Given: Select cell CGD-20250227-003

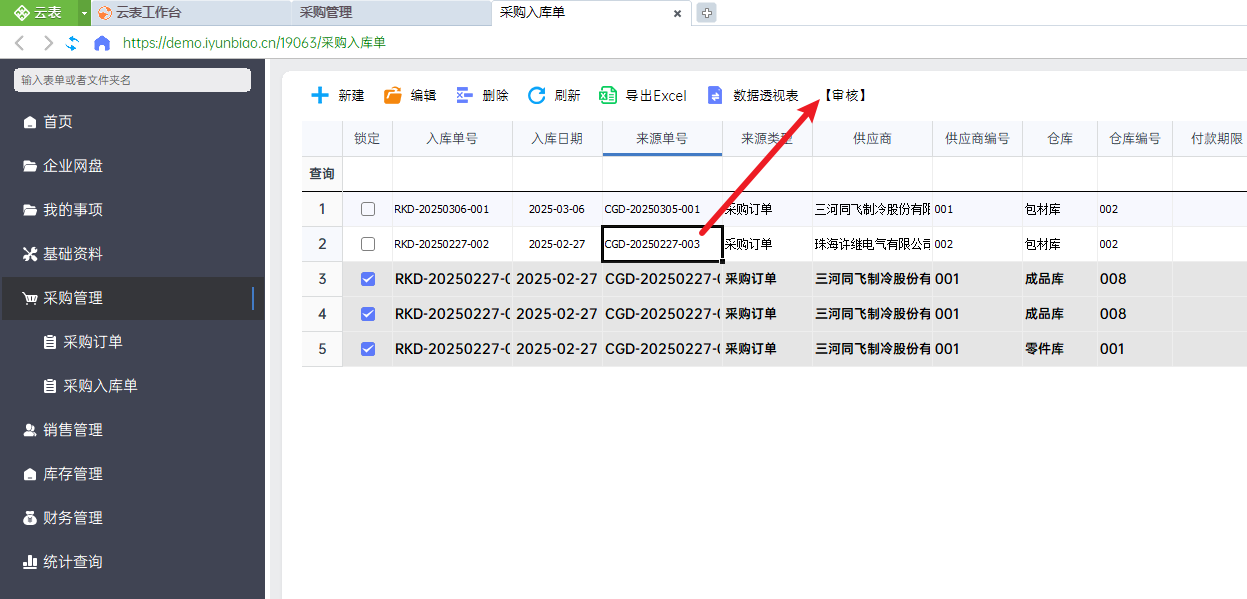Looking at the screenshot, I should (x=662, y=244).
